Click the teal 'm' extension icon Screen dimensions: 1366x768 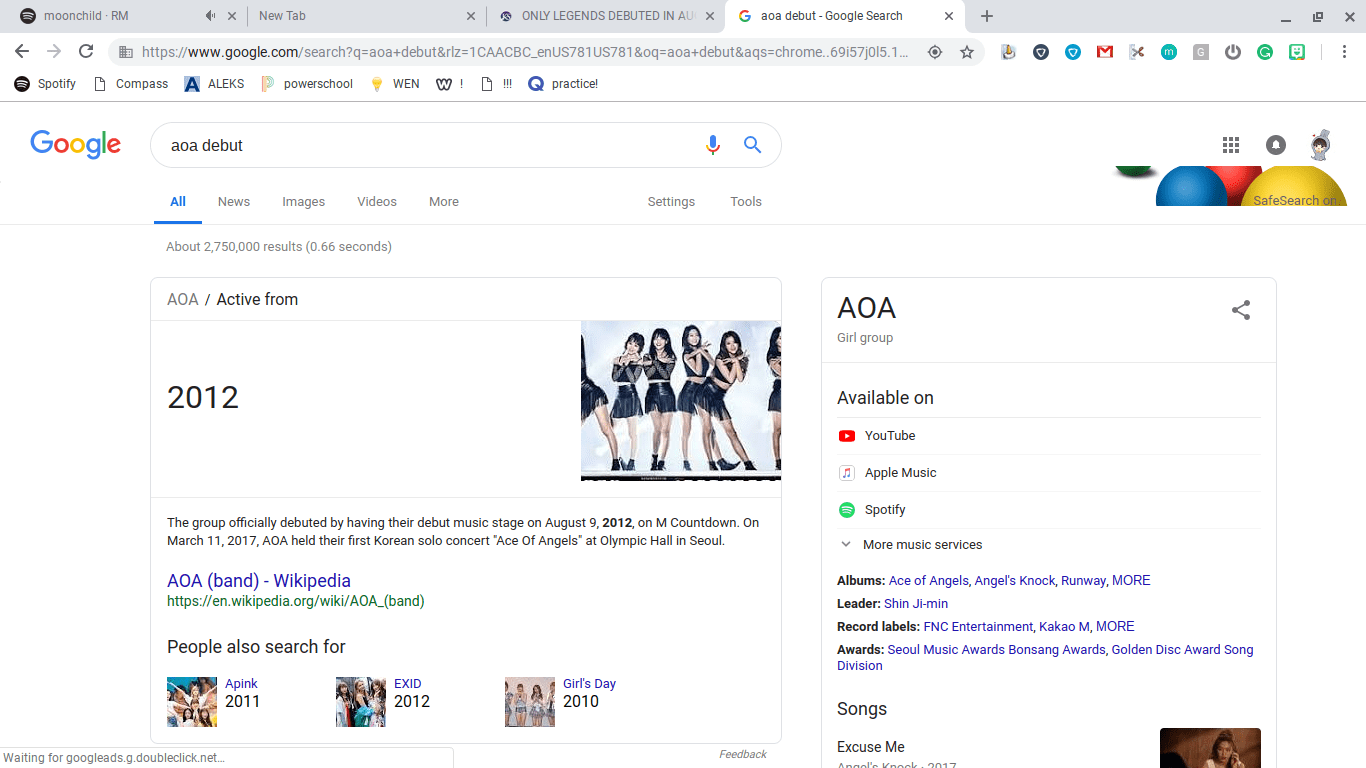(1169, 52)
